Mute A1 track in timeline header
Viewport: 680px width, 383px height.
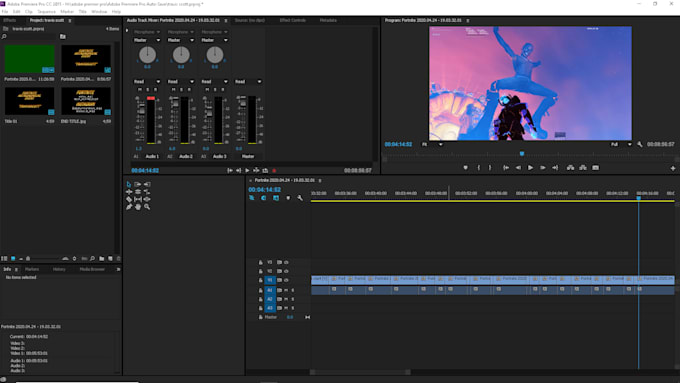click(x=286, y=290)
